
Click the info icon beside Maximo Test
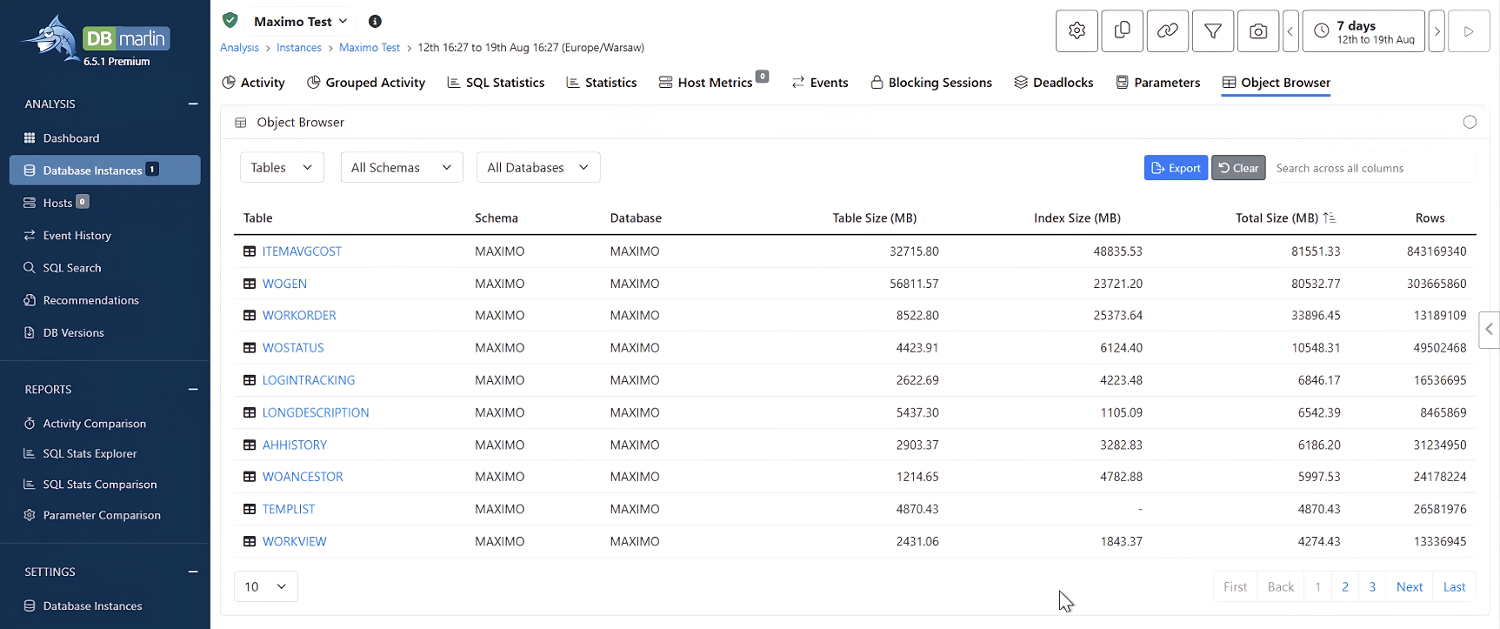click(375, 21)
